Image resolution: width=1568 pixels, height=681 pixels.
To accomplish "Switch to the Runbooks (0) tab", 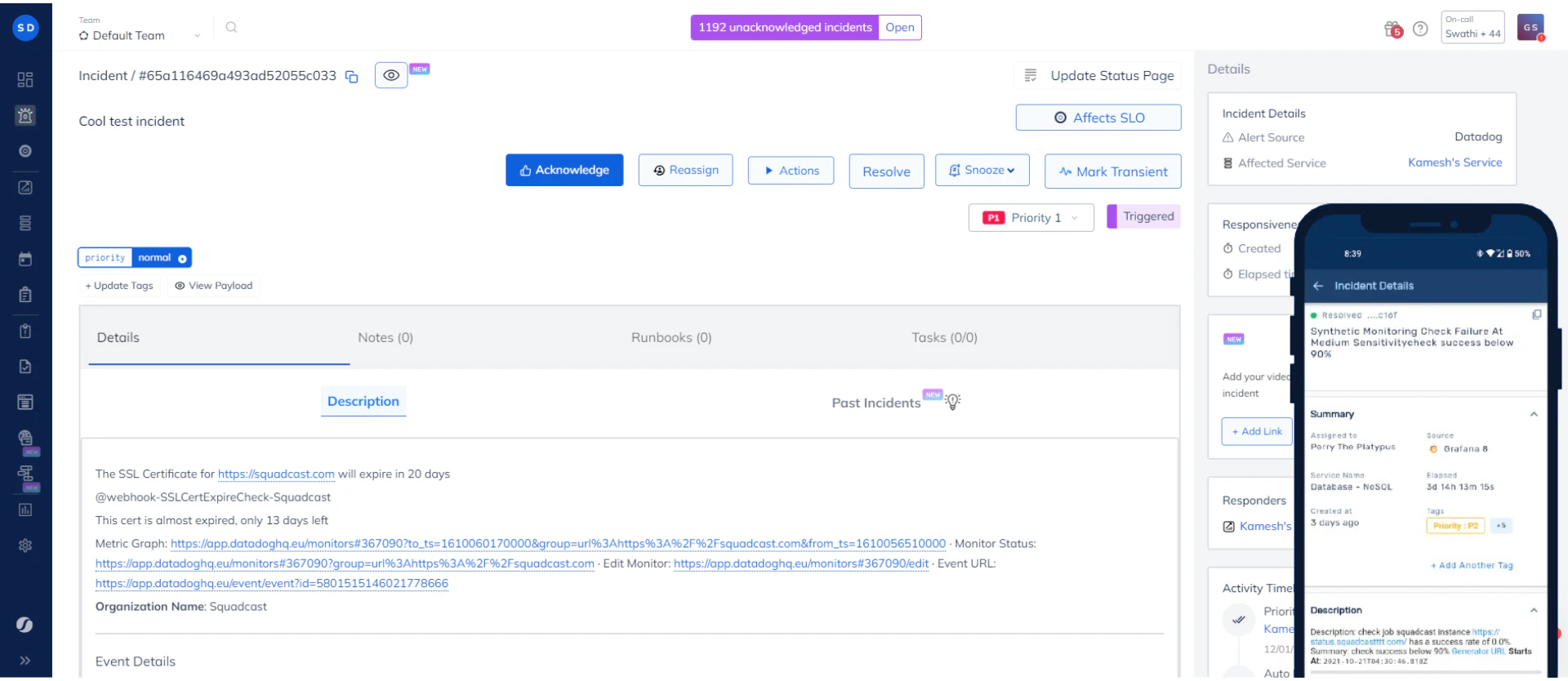I will point(671,338).
